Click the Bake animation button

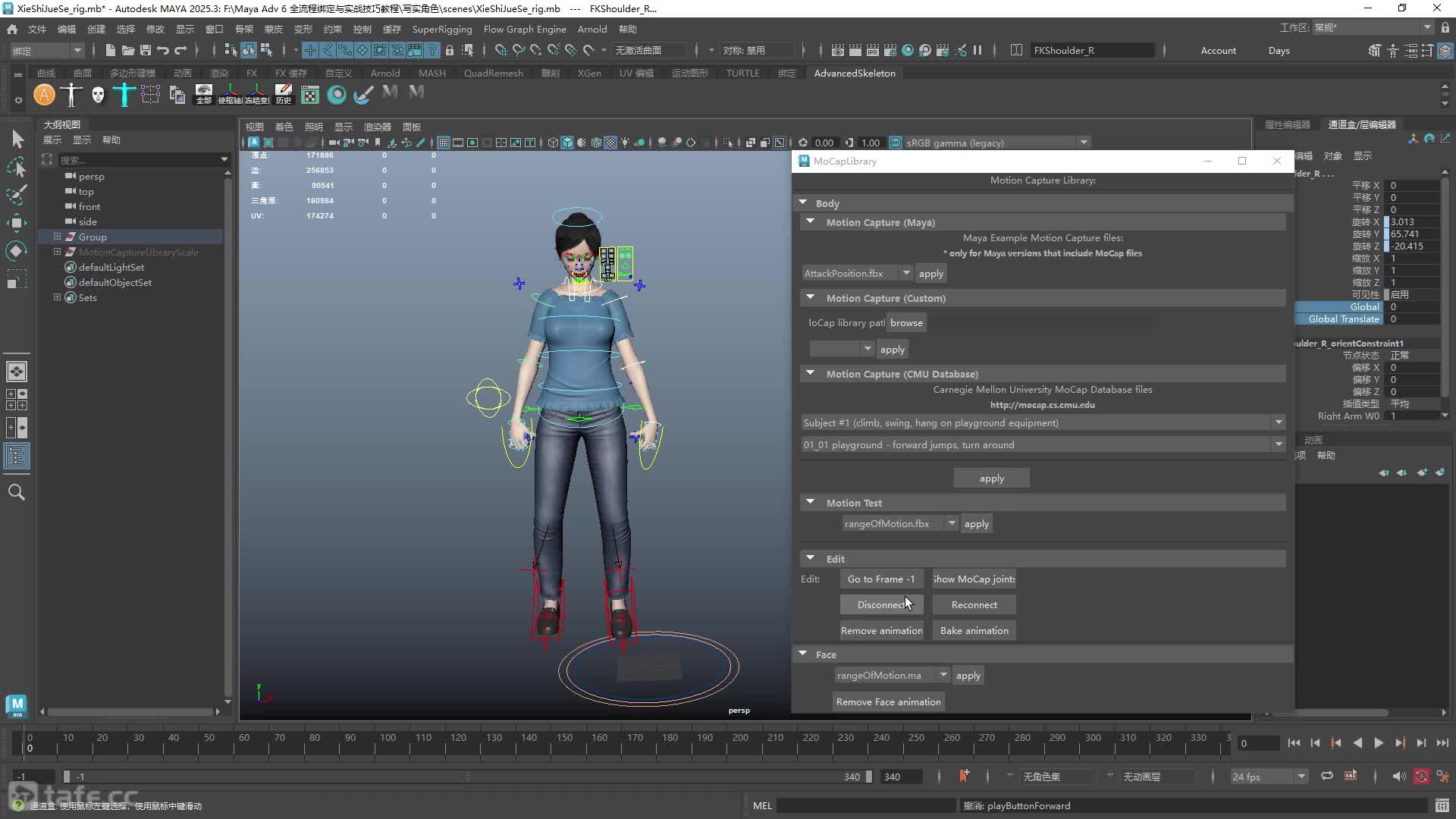click(974, 630)
